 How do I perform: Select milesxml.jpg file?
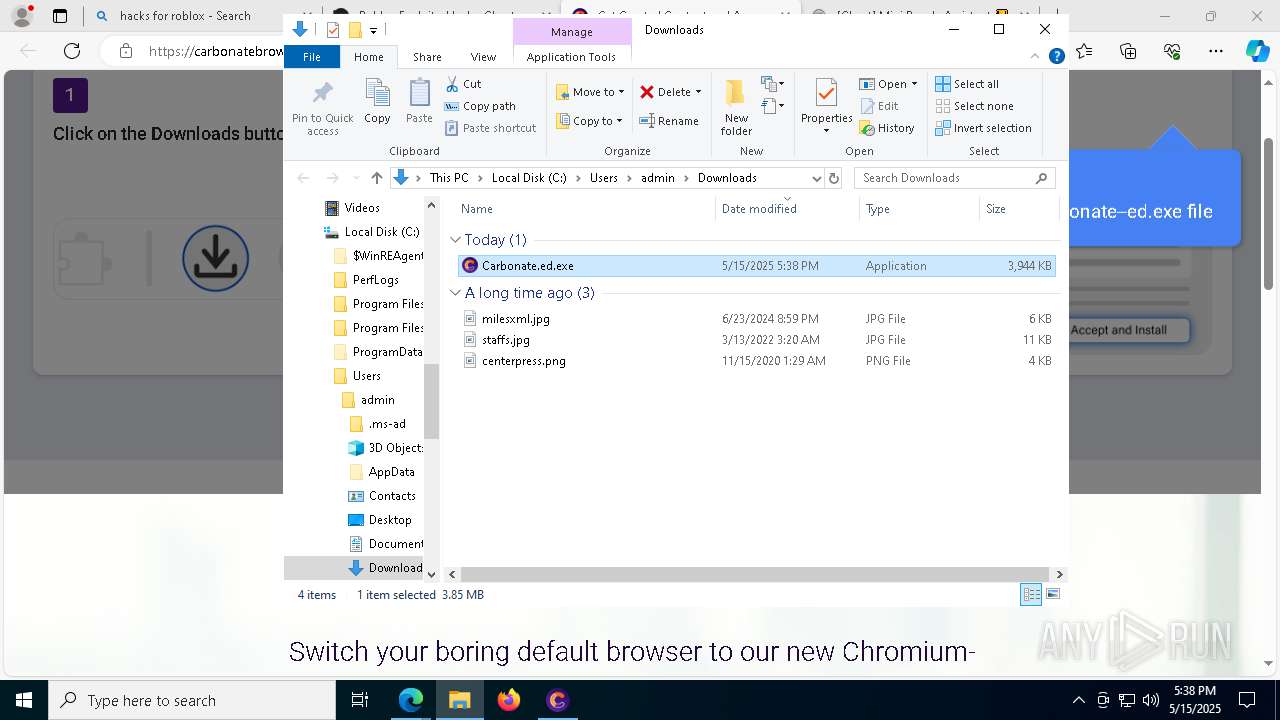756,319
